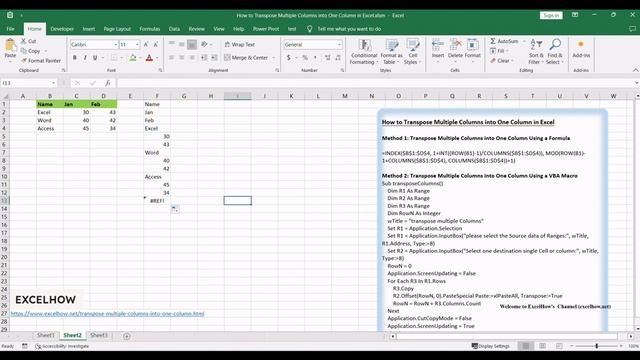
Task: Switch to the Data tab
Action: point(174,29)
